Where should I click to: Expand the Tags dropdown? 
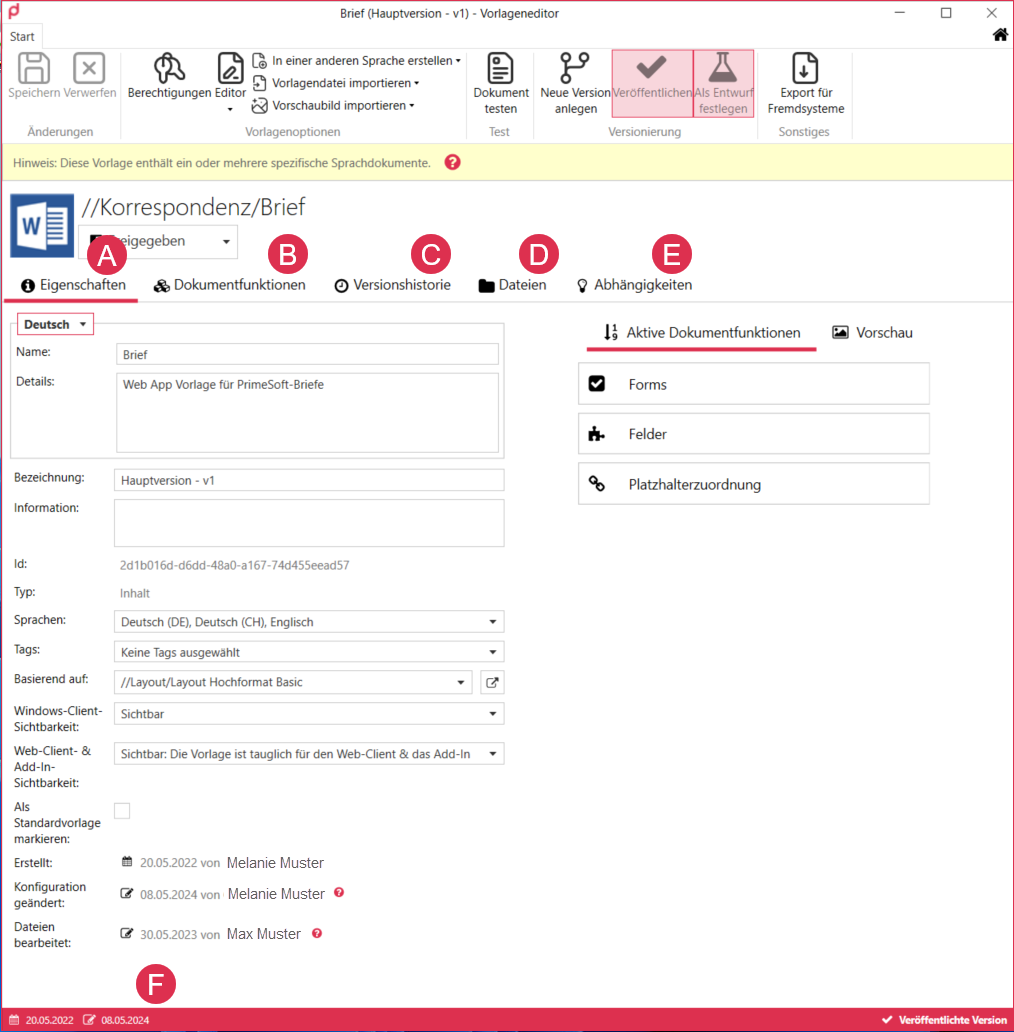(493, 652)
